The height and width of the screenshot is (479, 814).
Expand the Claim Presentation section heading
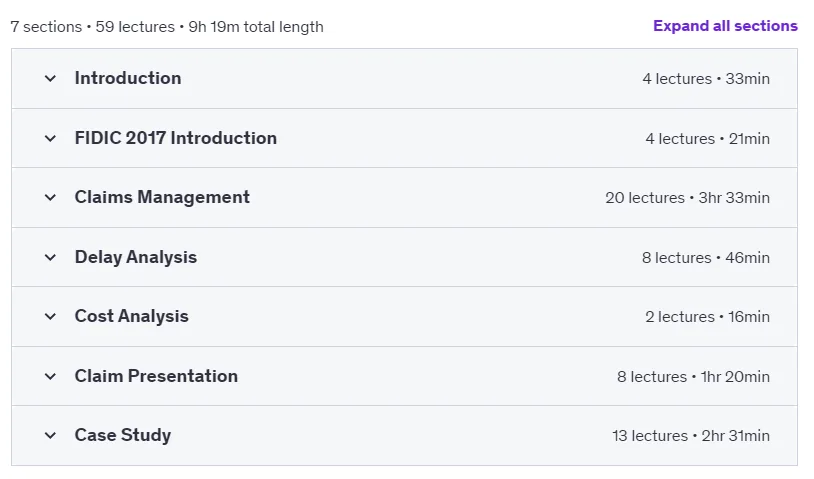[x=156, y=376]
